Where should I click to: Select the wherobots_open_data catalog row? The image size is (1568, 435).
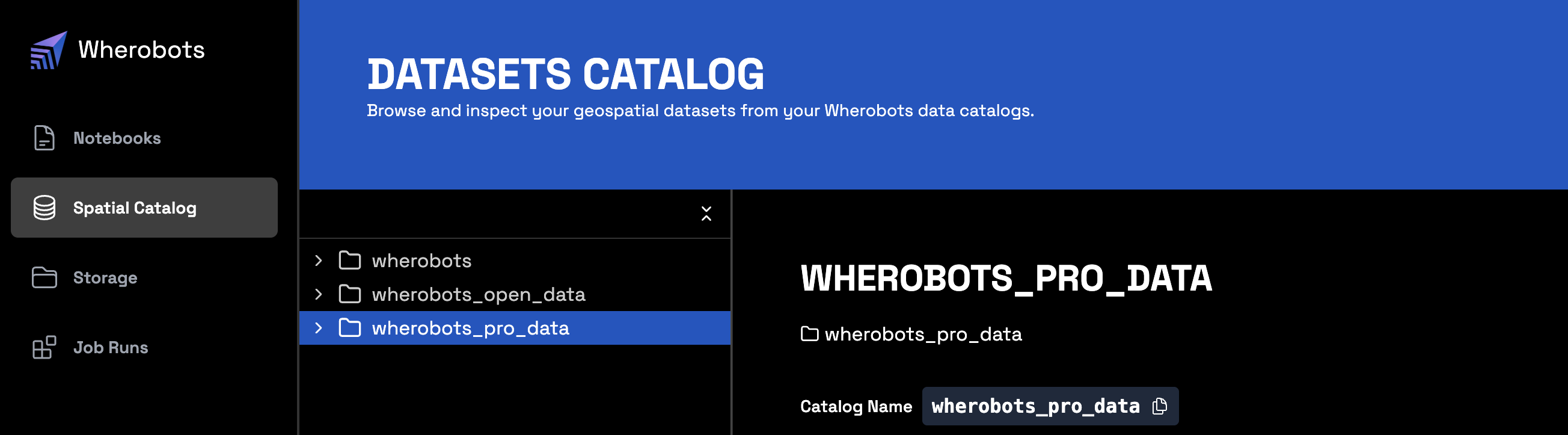515,294
